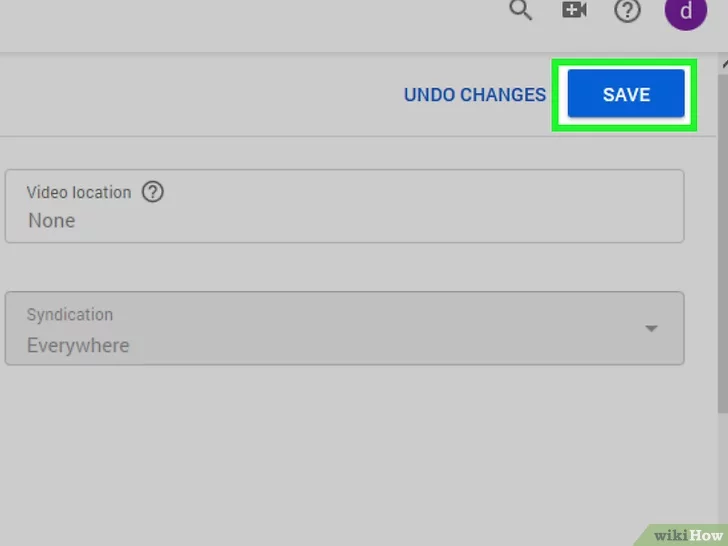Screen dimensions: 728x546
Task: Click the help icon beside Video location
Action: coord(153,192)
